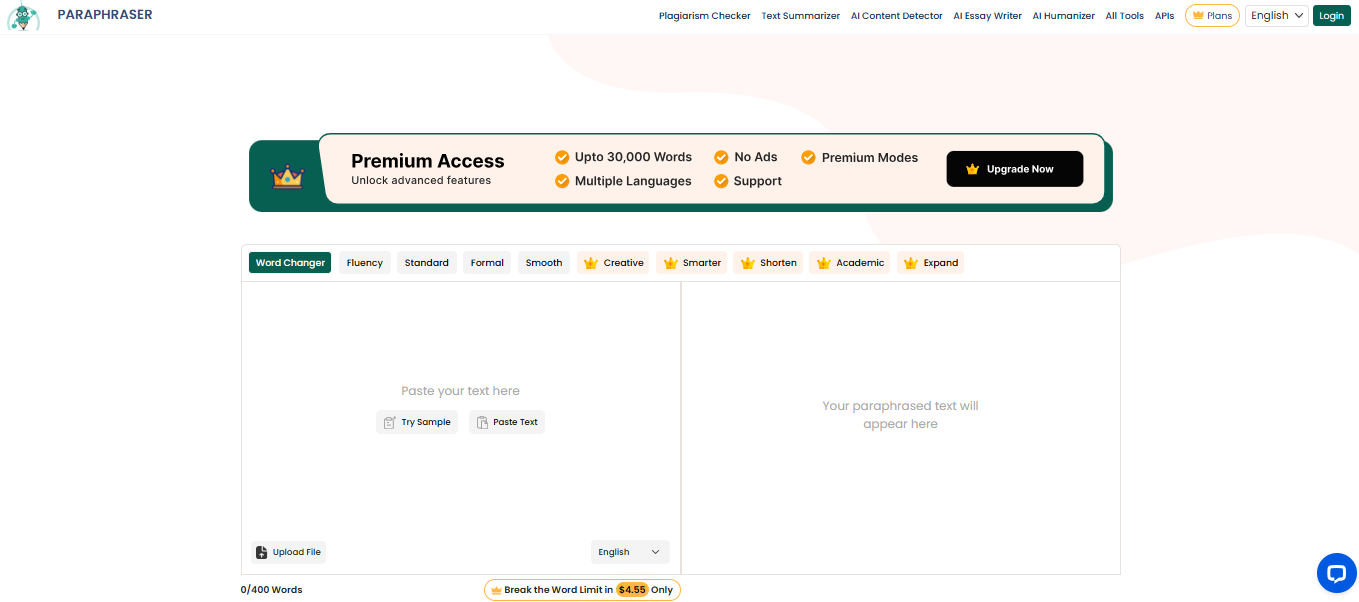Image resolution: width=1359 pixels, height=602 pixels.
Task: Open the APIs link
Action: click(1165, 16)
